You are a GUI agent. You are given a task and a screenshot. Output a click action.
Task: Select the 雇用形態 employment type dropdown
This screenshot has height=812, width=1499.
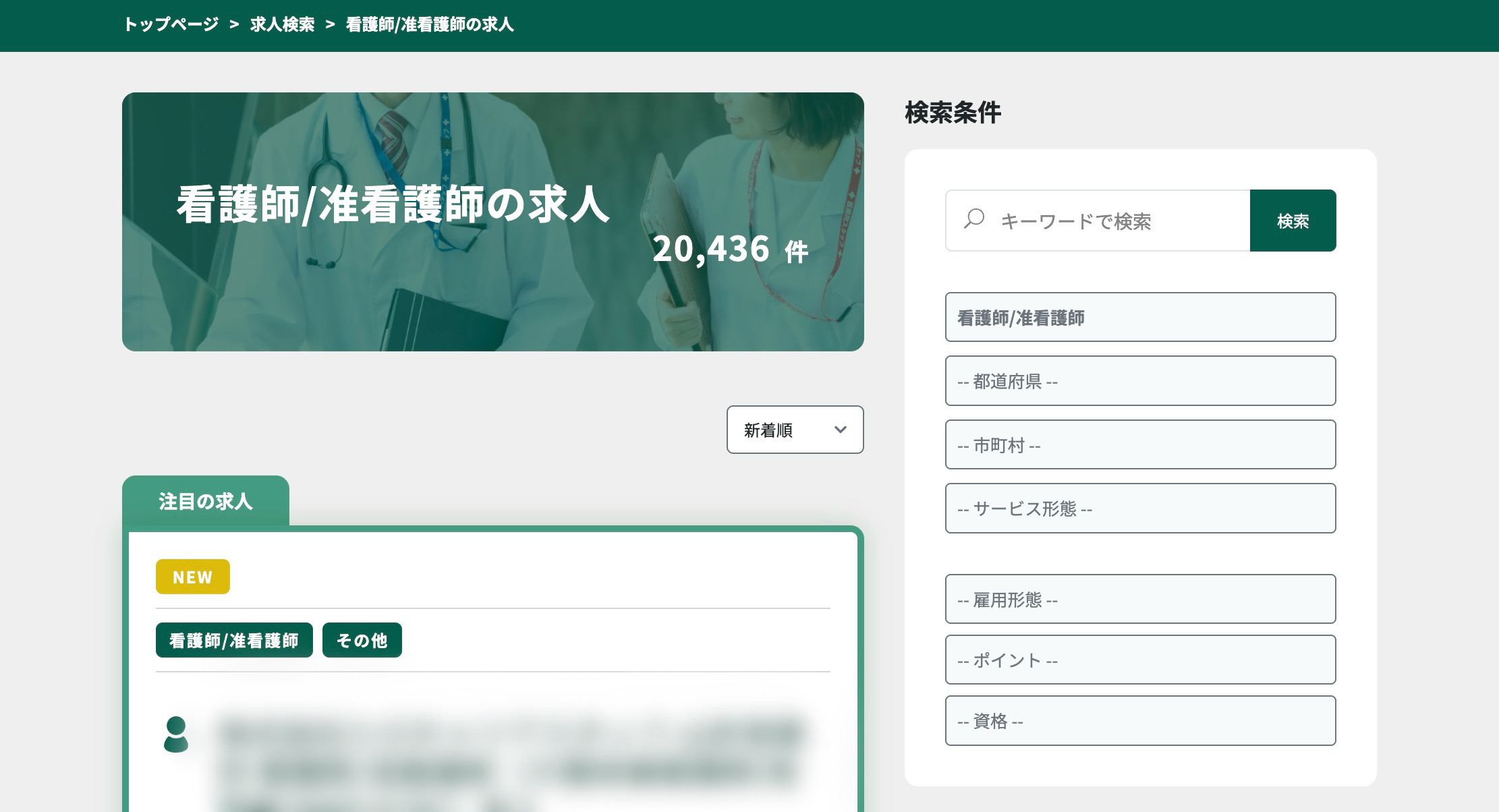pos(1139,599)
